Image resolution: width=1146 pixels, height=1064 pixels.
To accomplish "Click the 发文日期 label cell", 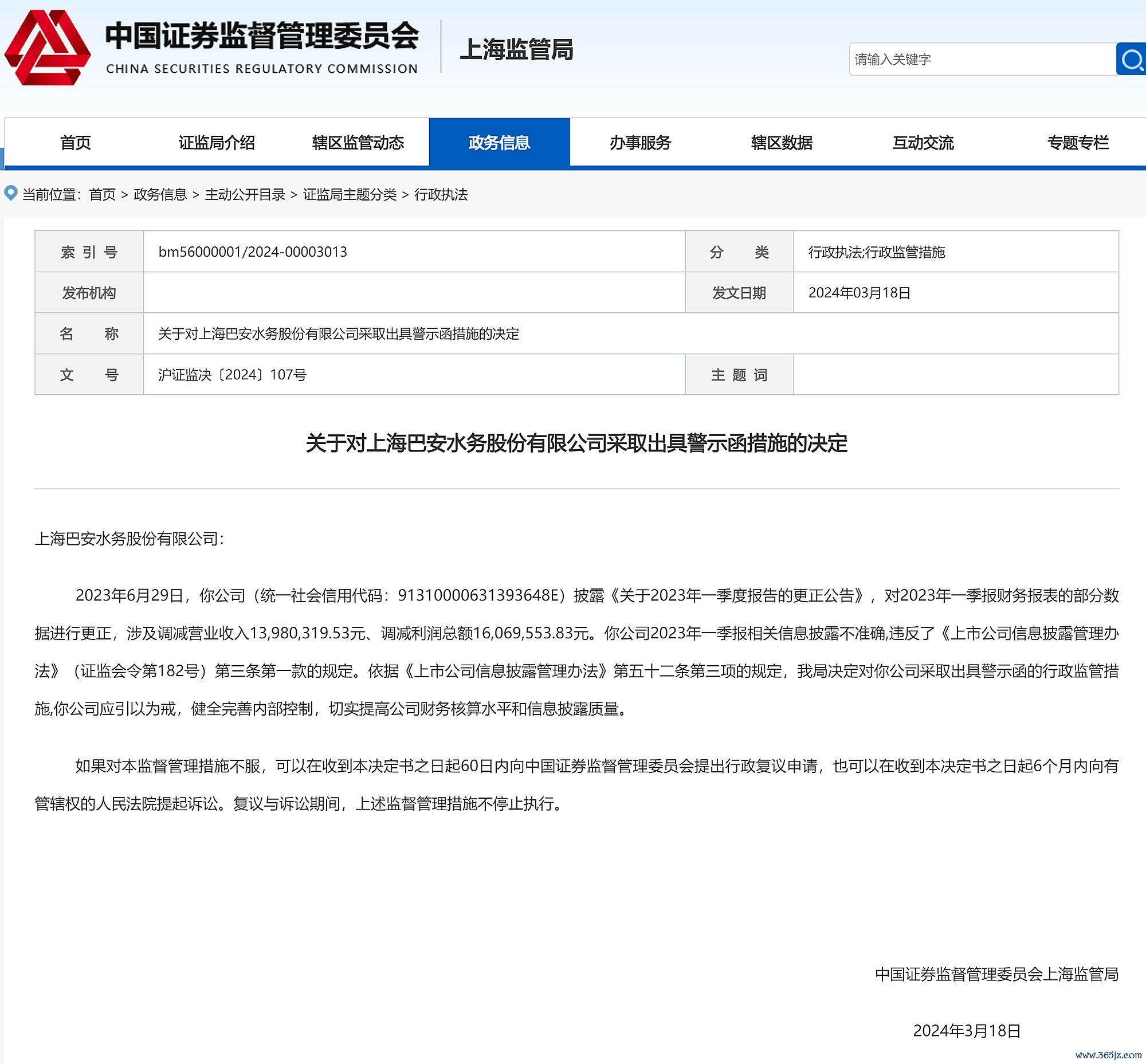I will click(x=739, y=293).
